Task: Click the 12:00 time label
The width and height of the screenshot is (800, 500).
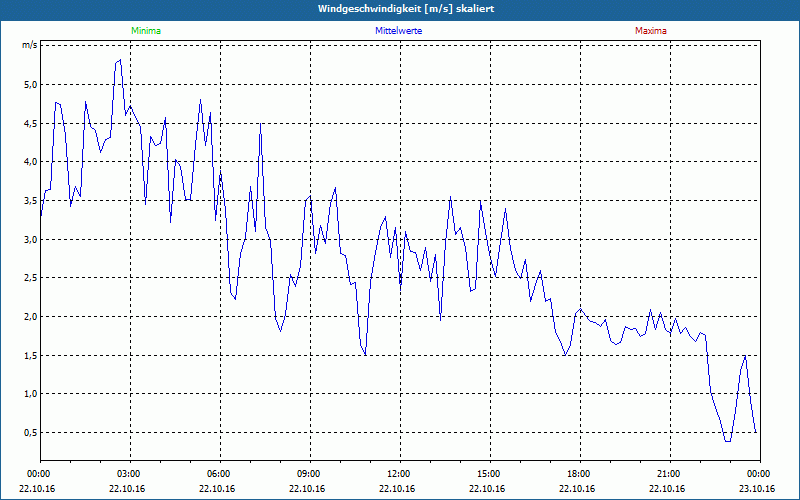Action: tap(397, 474)
